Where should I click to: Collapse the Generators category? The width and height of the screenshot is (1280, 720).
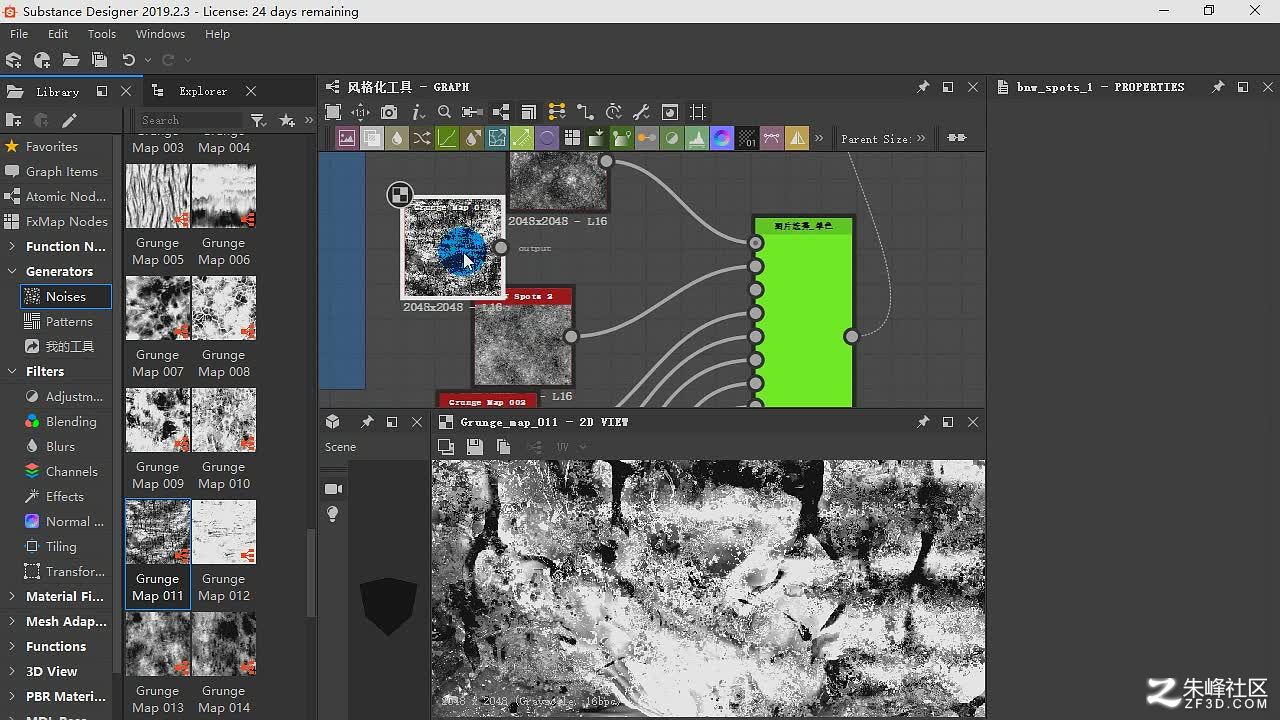11,271
